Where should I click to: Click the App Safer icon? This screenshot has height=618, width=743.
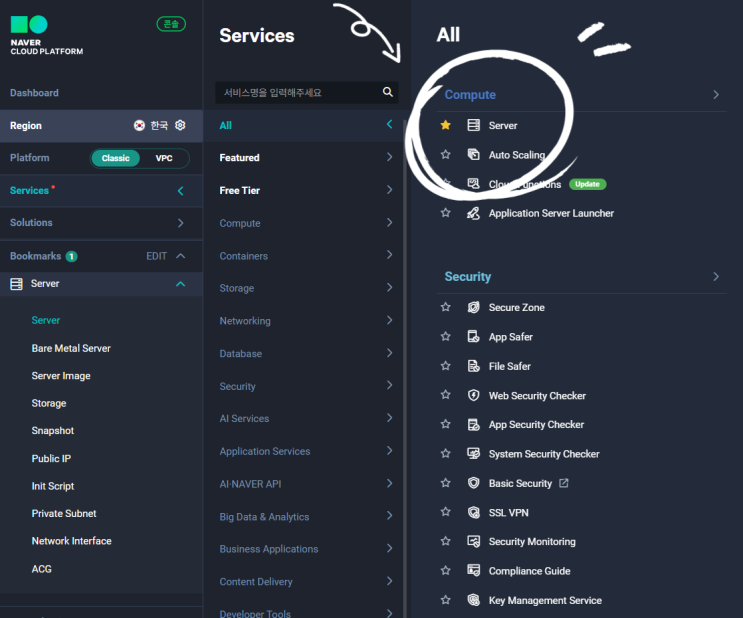tap(473, 336)
